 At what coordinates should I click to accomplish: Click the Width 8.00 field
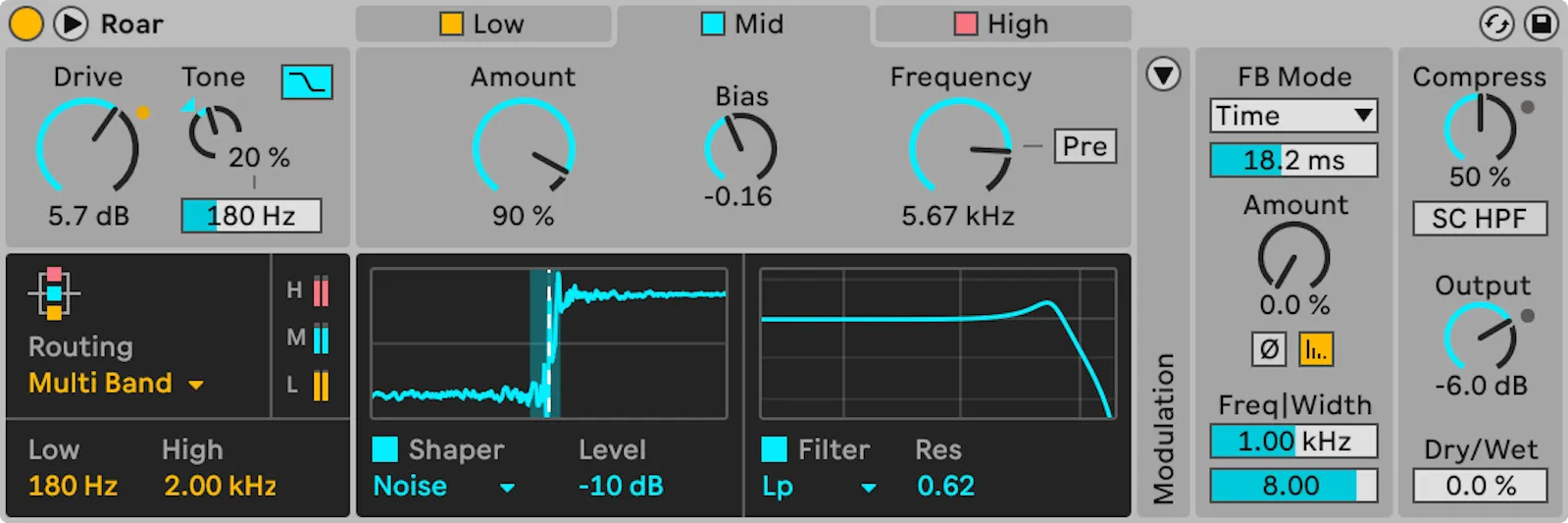click(1293, 486)
